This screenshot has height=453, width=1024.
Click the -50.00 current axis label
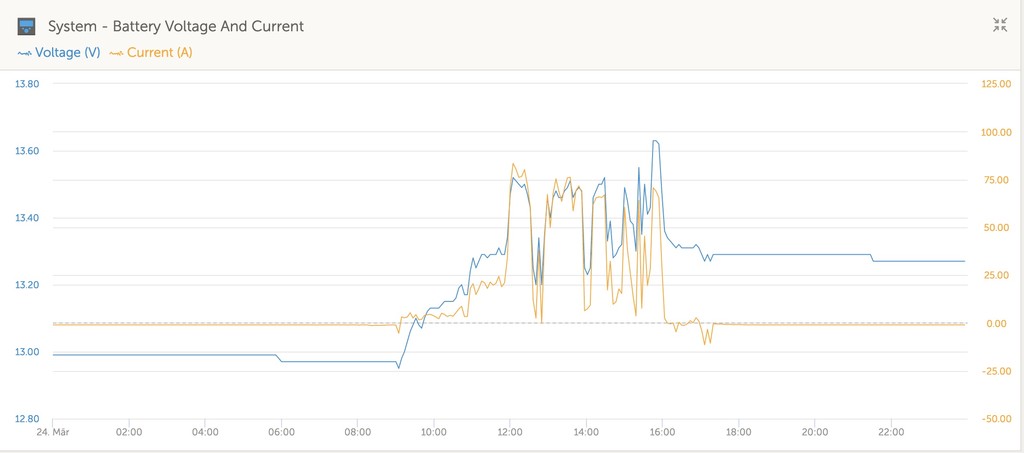(x=995, y=419)
